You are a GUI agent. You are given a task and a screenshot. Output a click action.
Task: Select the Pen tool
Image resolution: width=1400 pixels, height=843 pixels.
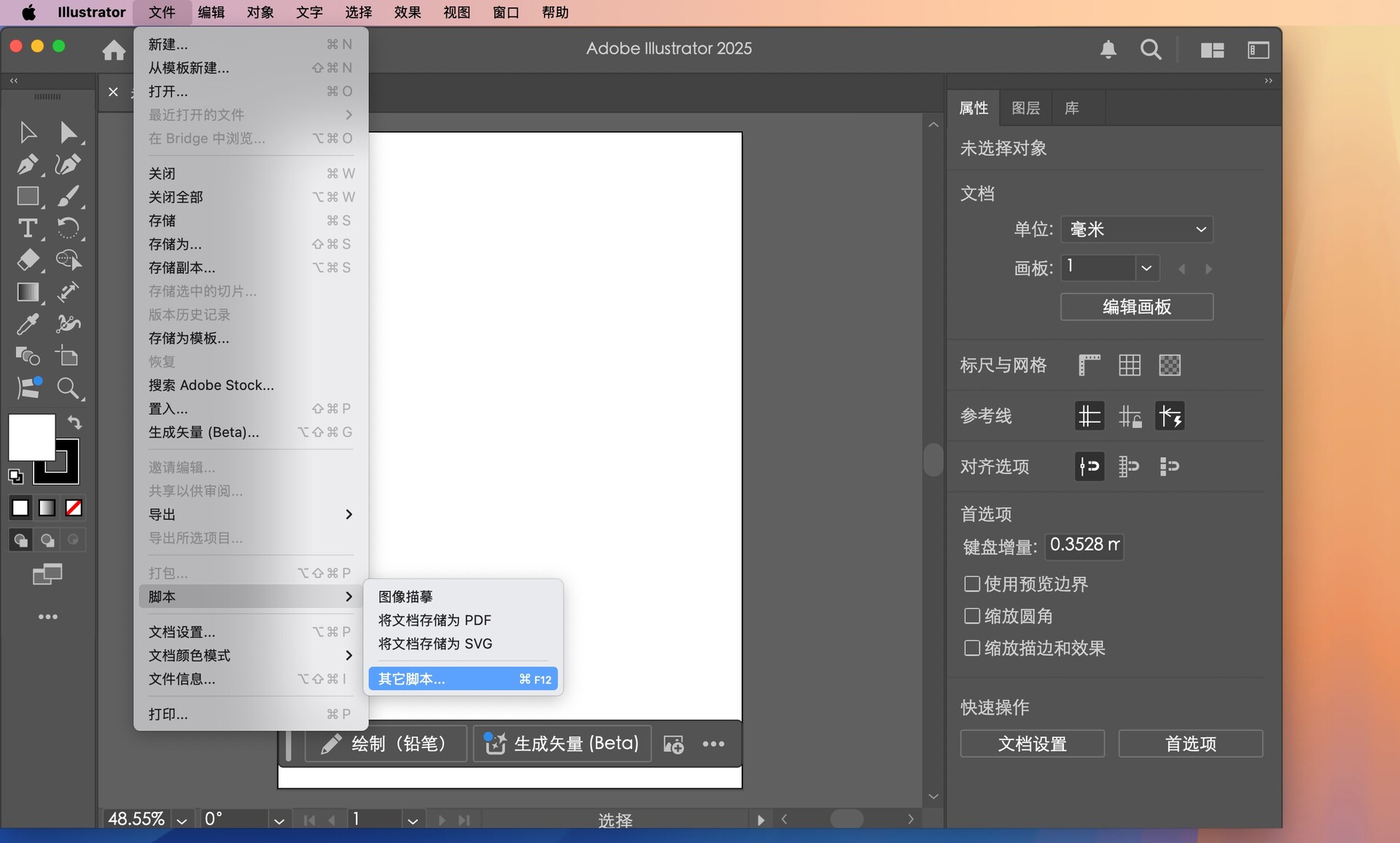pos(28,164)
